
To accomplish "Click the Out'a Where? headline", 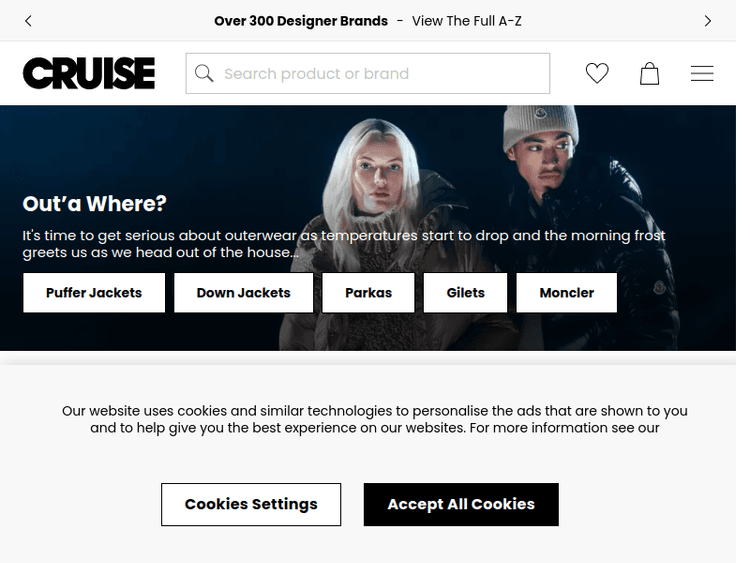I will pos(95,204).
